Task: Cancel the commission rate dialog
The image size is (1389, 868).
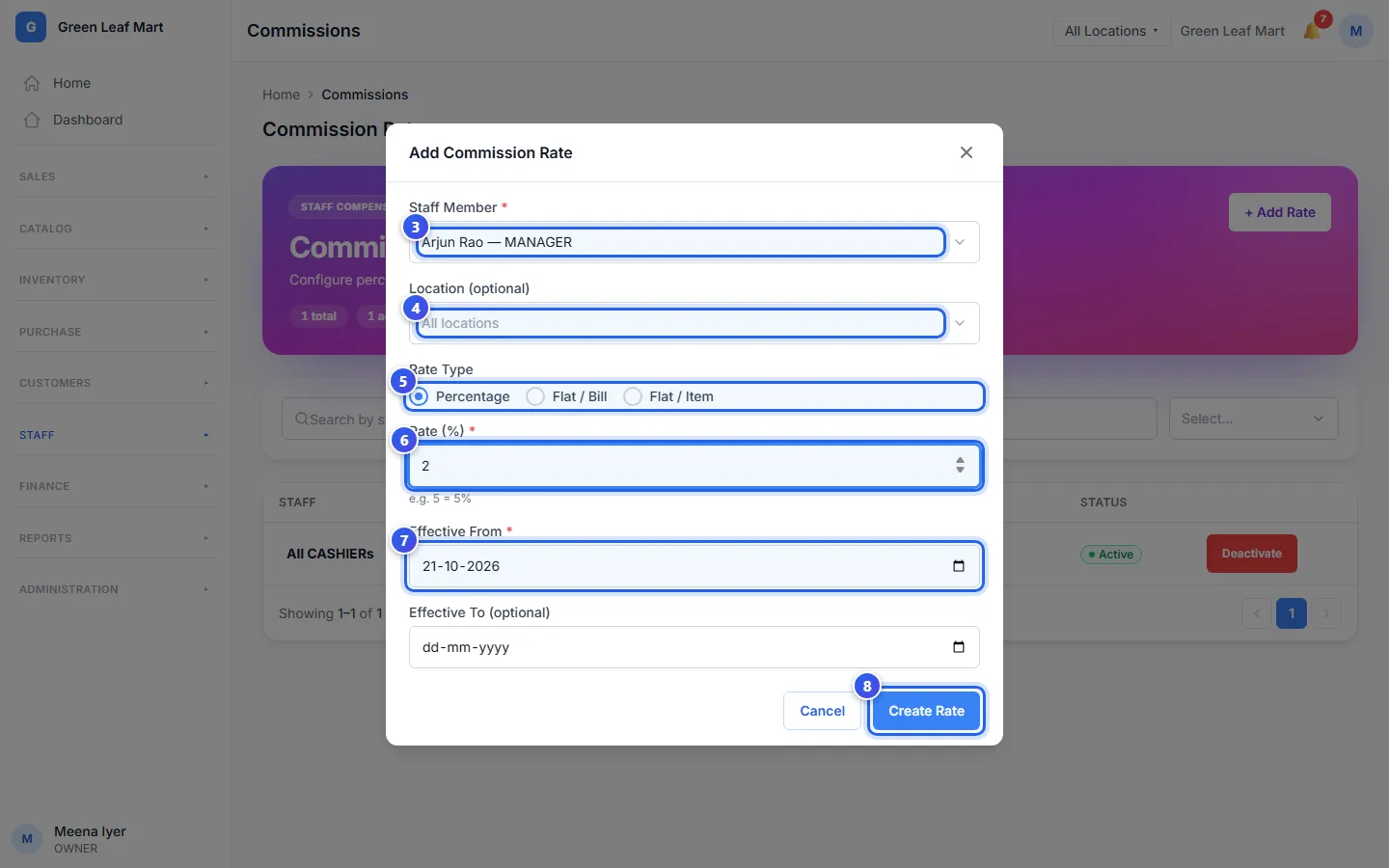Action: pos(822,711)
